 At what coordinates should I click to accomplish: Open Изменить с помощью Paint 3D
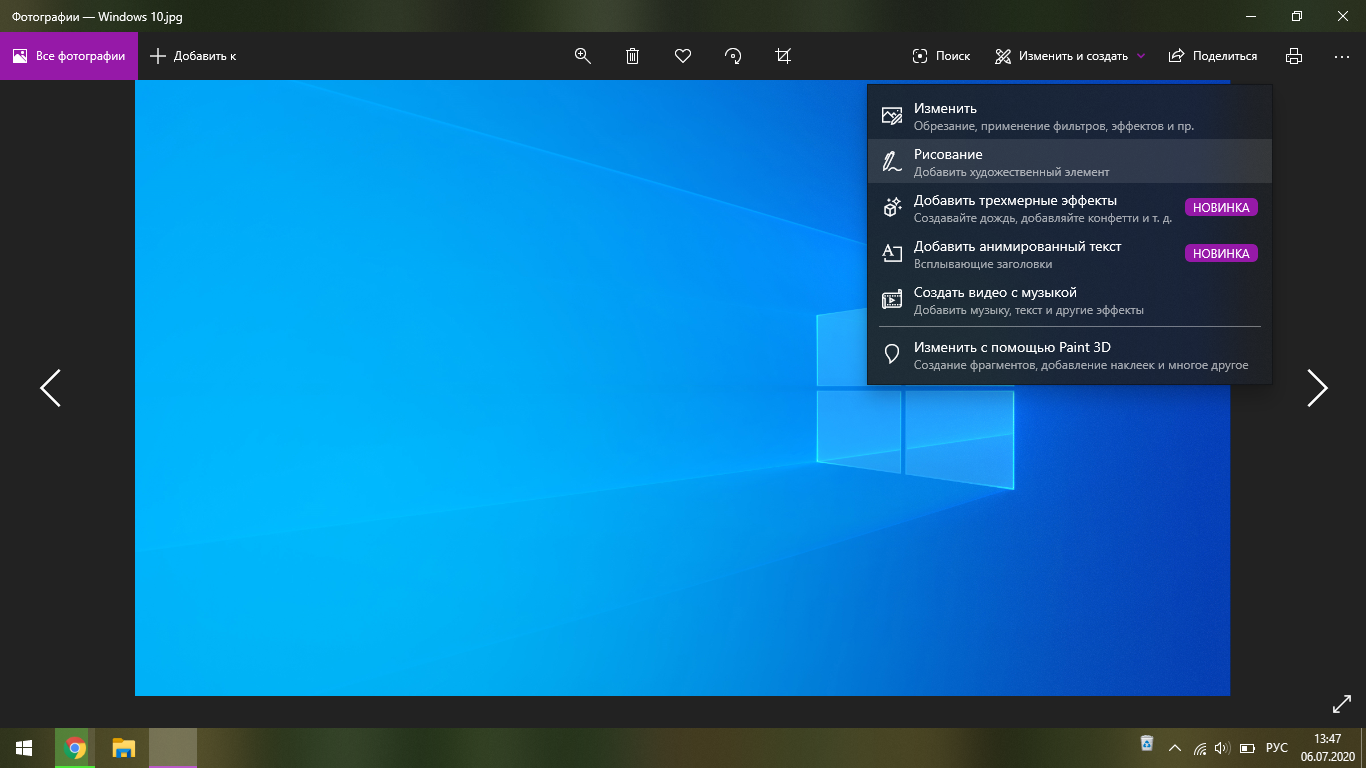(1070, 355)
